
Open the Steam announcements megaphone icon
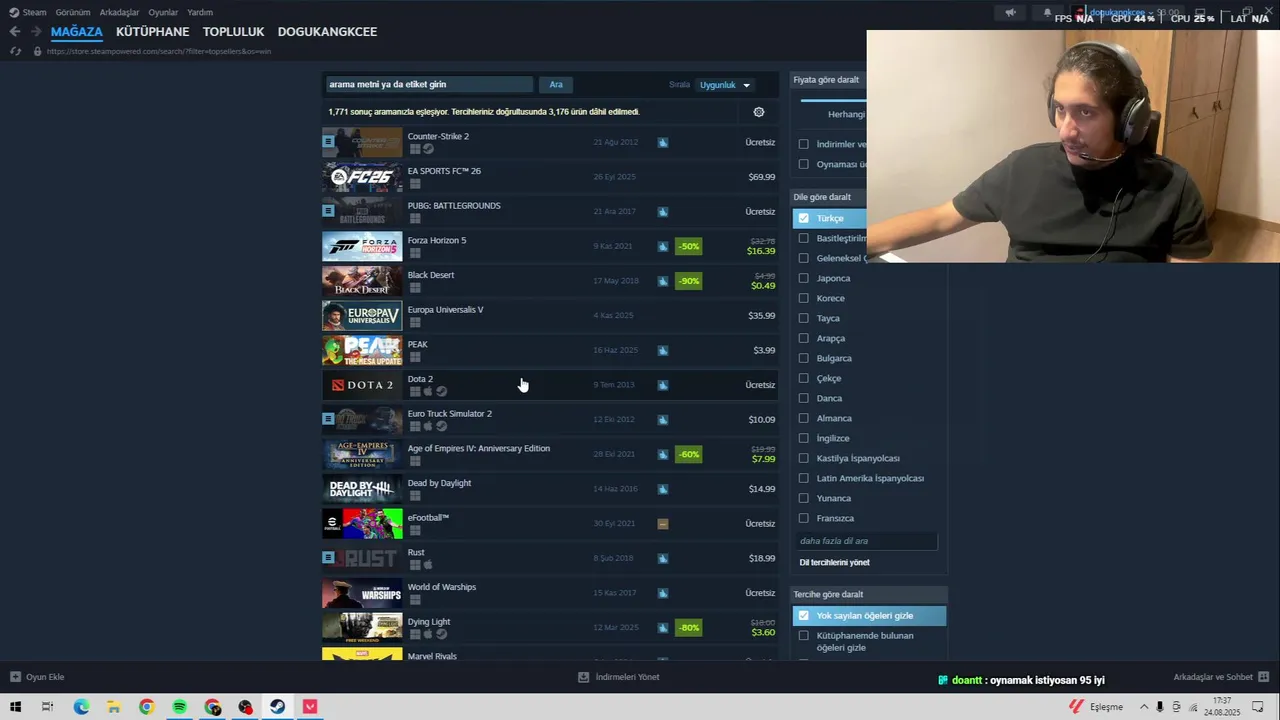point(1010,13)
